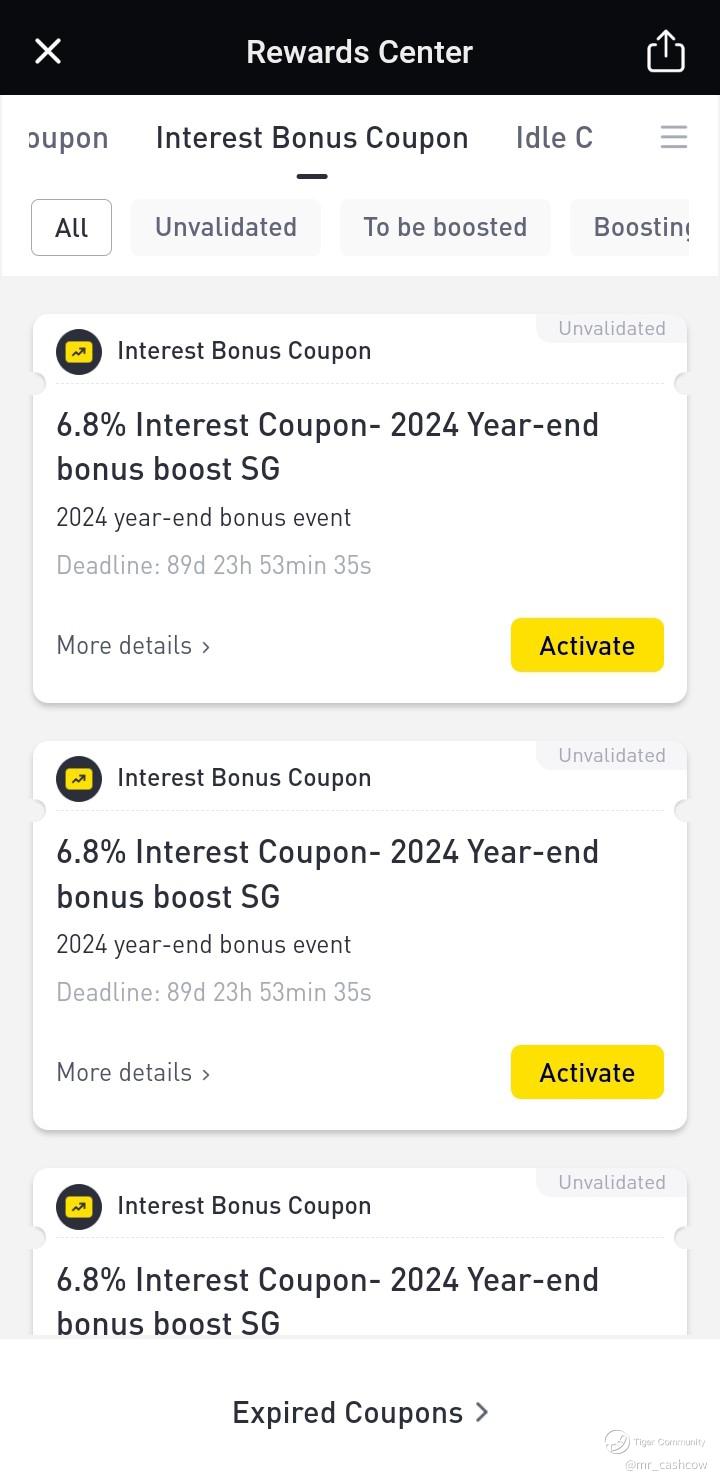The image size is (720, 1481).
Task: Switch to partially hidden coupon tab on left
Action: click(x=68, y=138)
